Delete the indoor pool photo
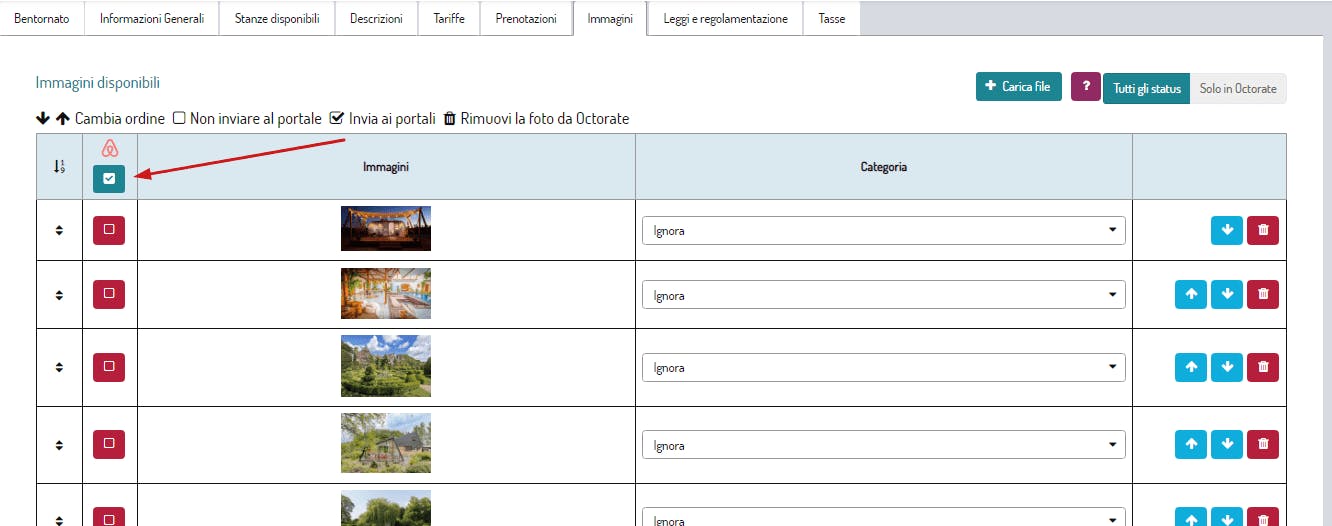The width and height of the screenshot is (1332, 526). point(1263,295)
